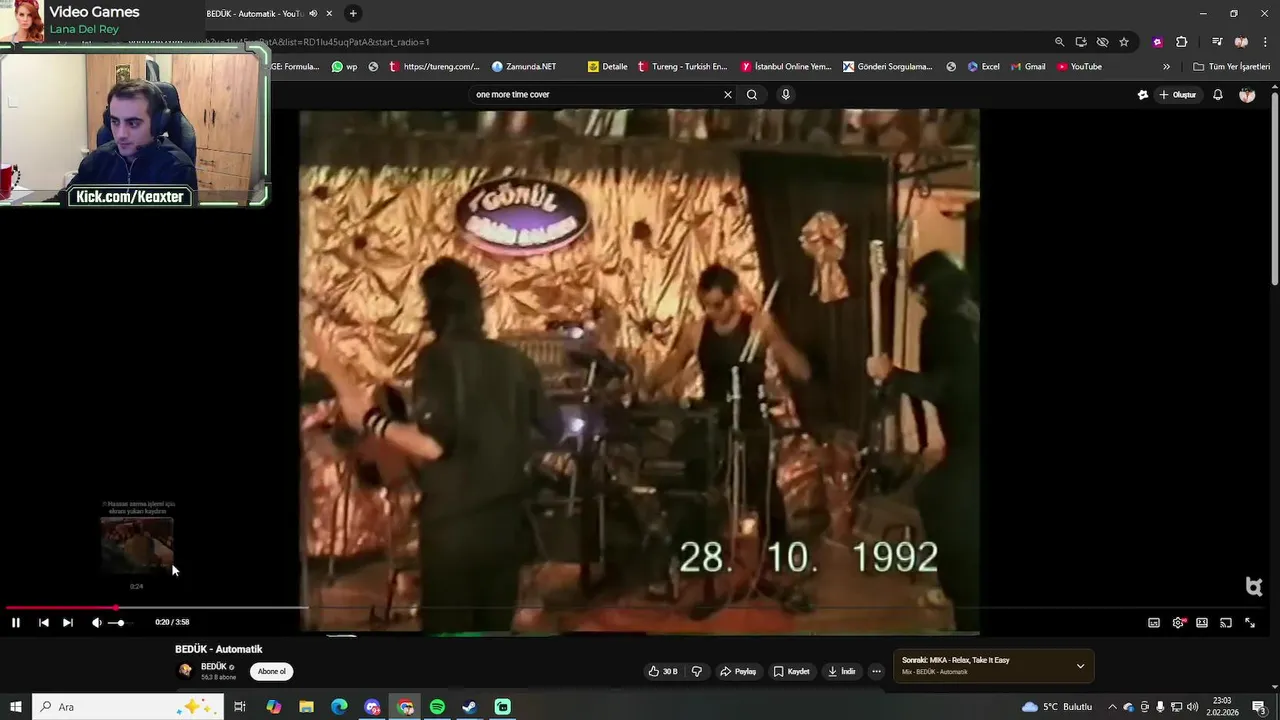The image size is (1280, 720).
Task: Toggle subtitles in the player
Action: pos(1154,622)
